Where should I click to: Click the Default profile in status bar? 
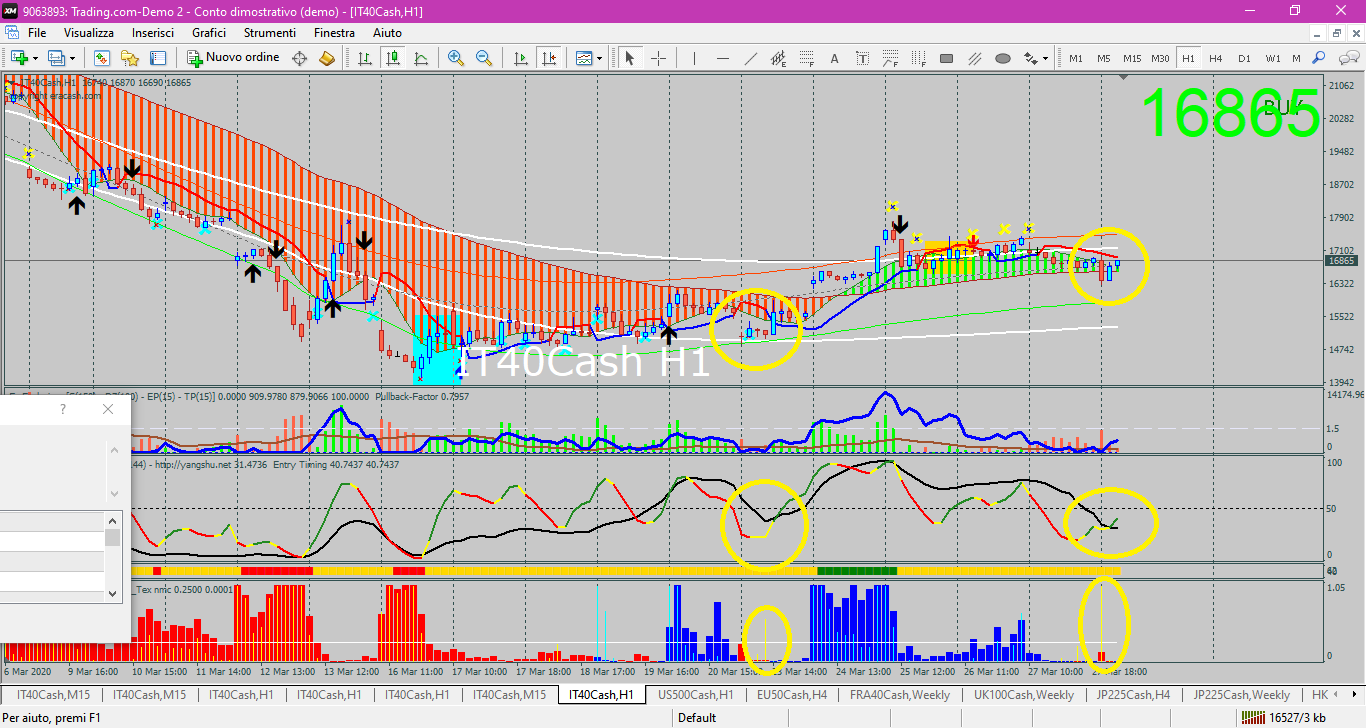[x=697, y=717]
